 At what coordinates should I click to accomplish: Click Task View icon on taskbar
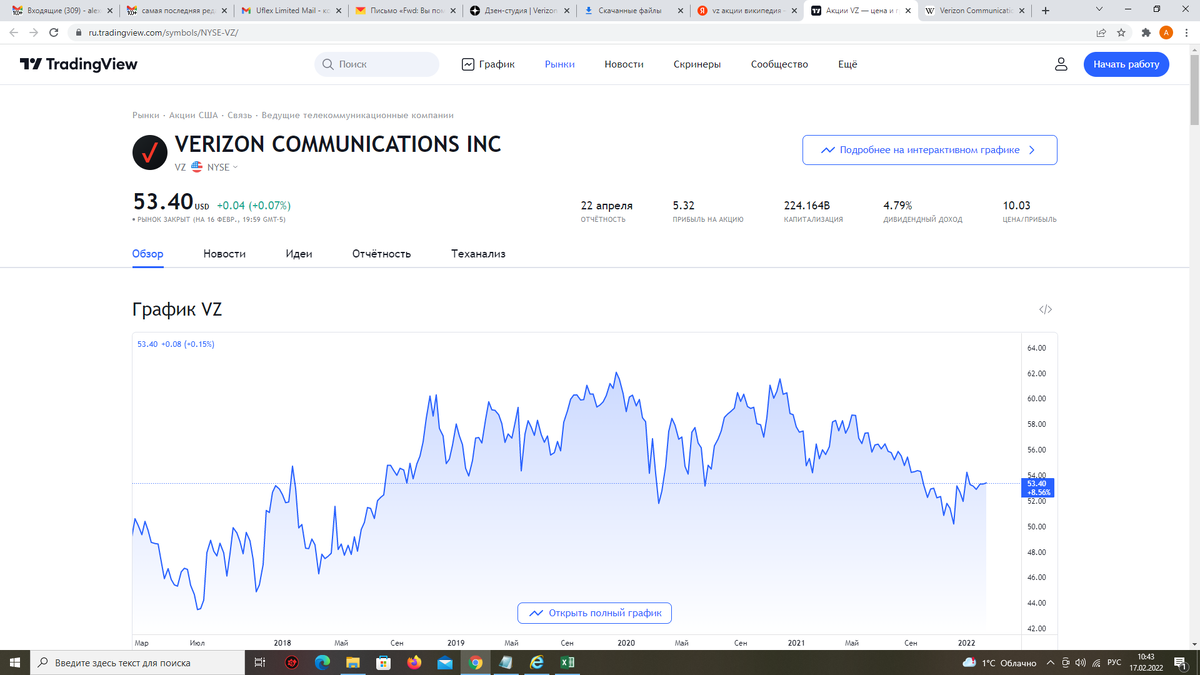260,663
